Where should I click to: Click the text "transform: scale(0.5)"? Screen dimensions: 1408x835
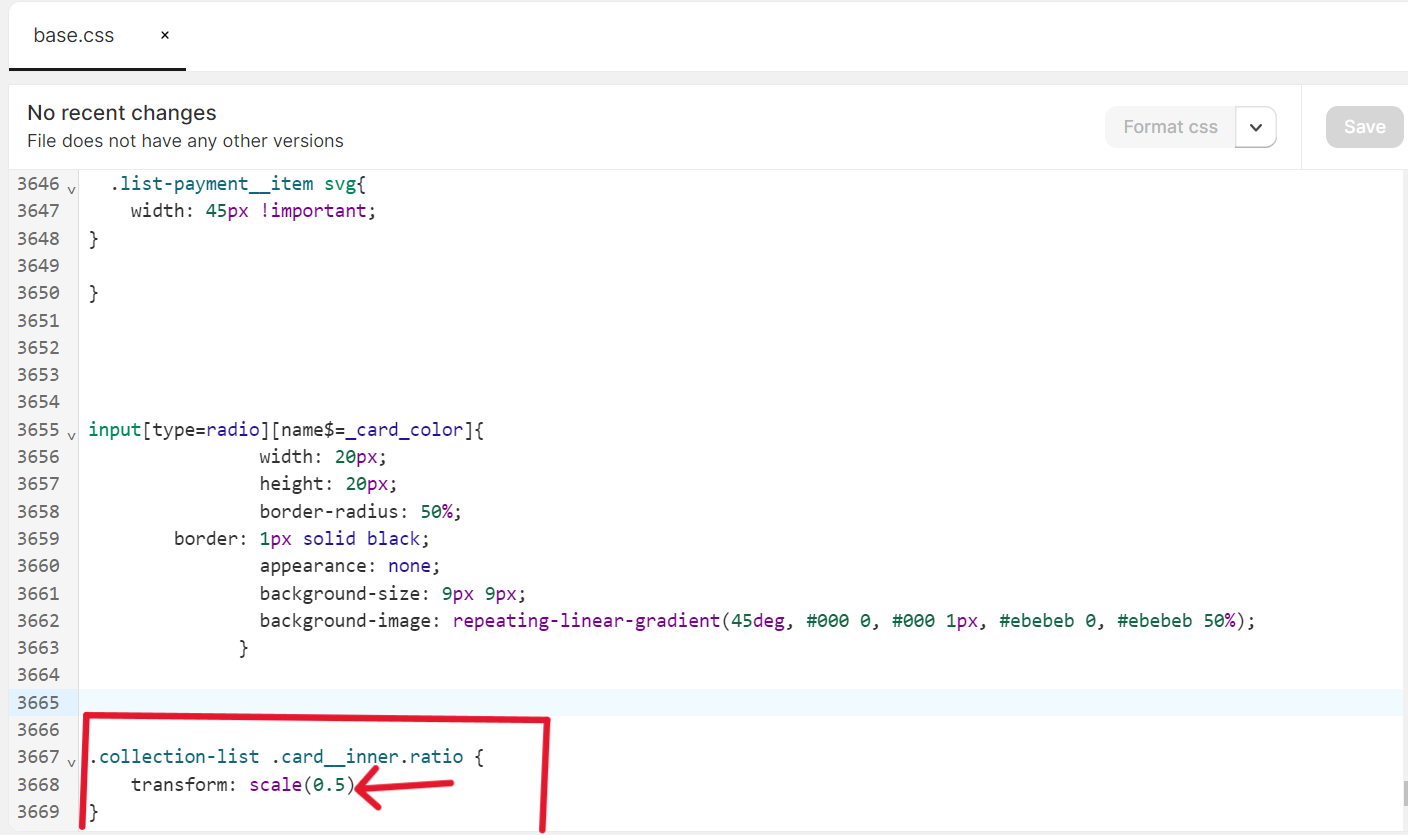coord(243,784)
